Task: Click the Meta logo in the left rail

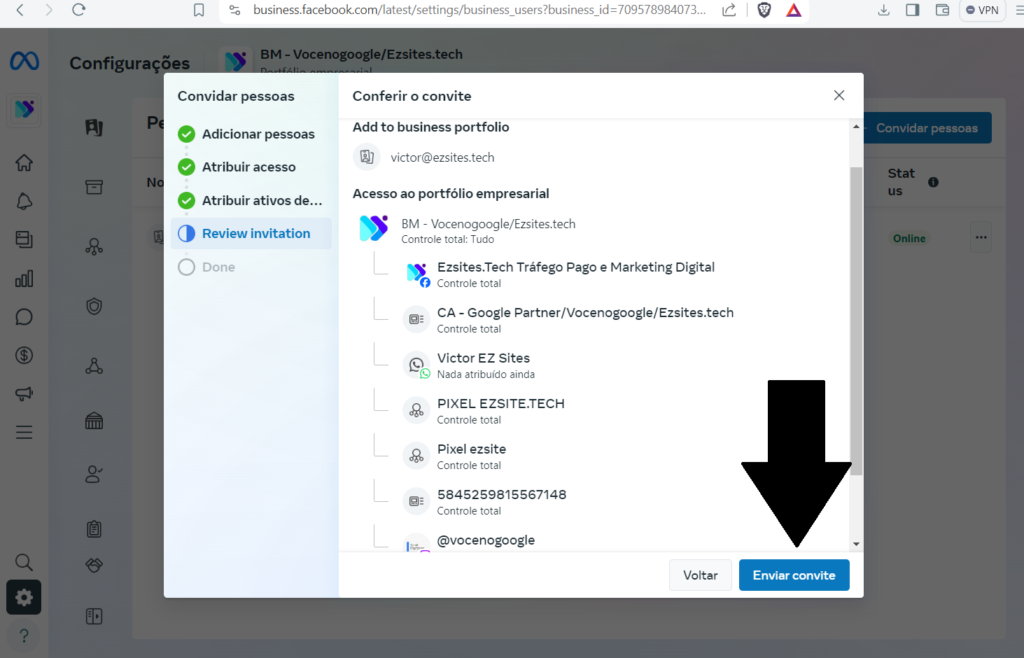Action: (24, 61)
